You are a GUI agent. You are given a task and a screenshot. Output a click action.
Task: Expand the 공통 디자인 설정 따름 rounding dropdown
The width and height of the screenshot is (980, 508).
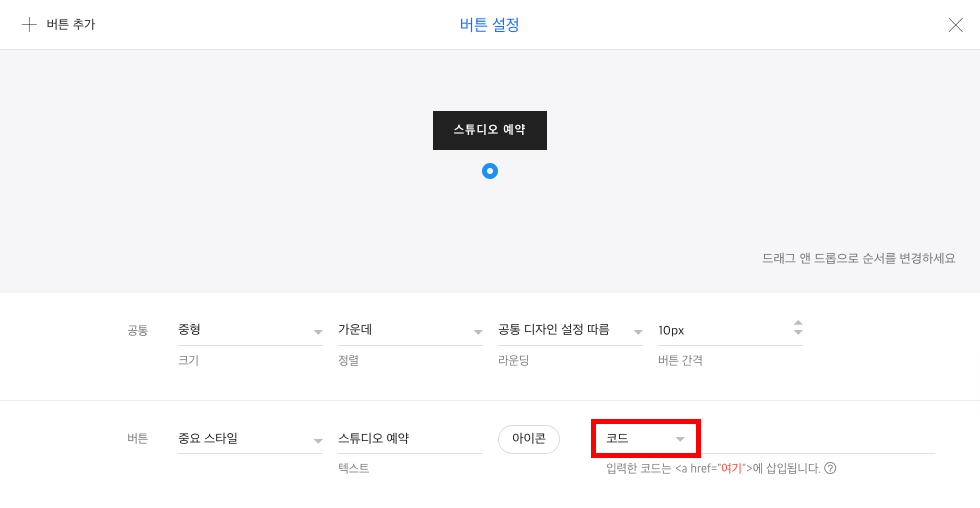click(570, 331)
